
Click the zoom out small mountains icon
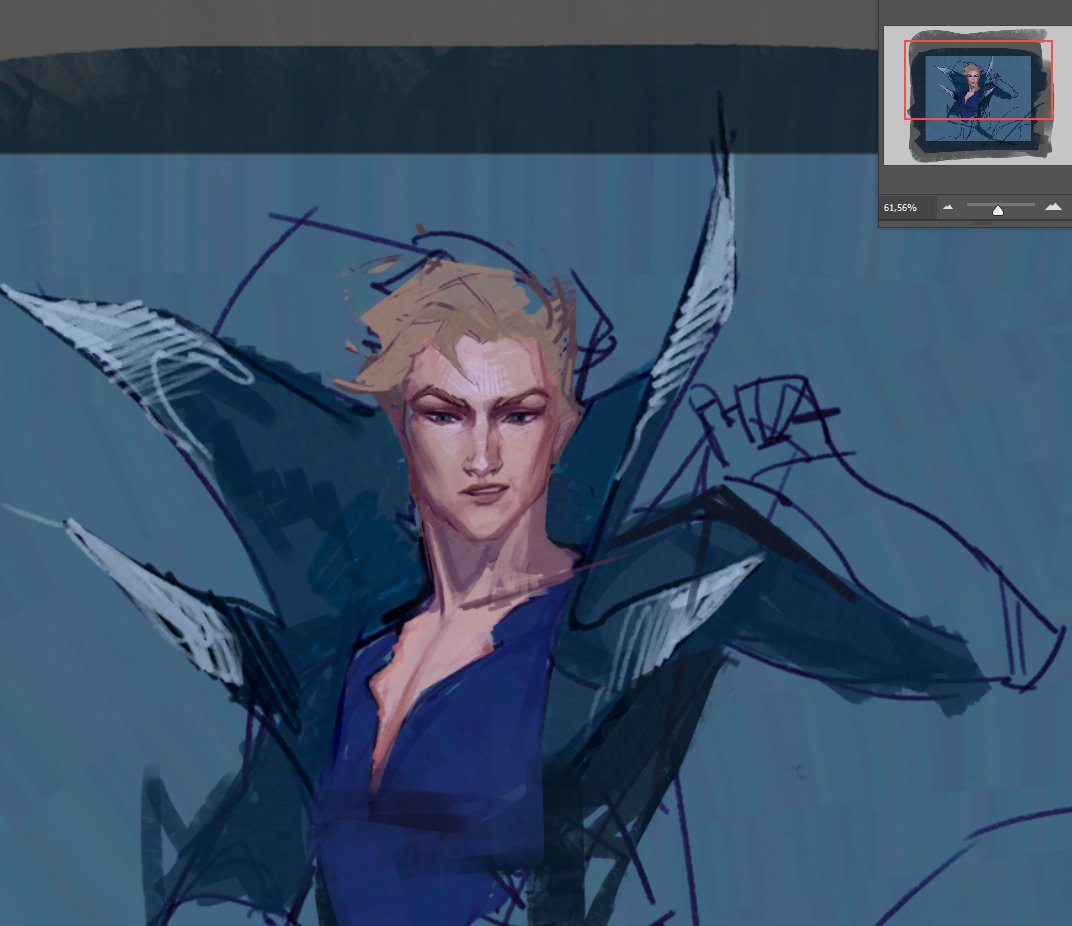pos(948,207)
